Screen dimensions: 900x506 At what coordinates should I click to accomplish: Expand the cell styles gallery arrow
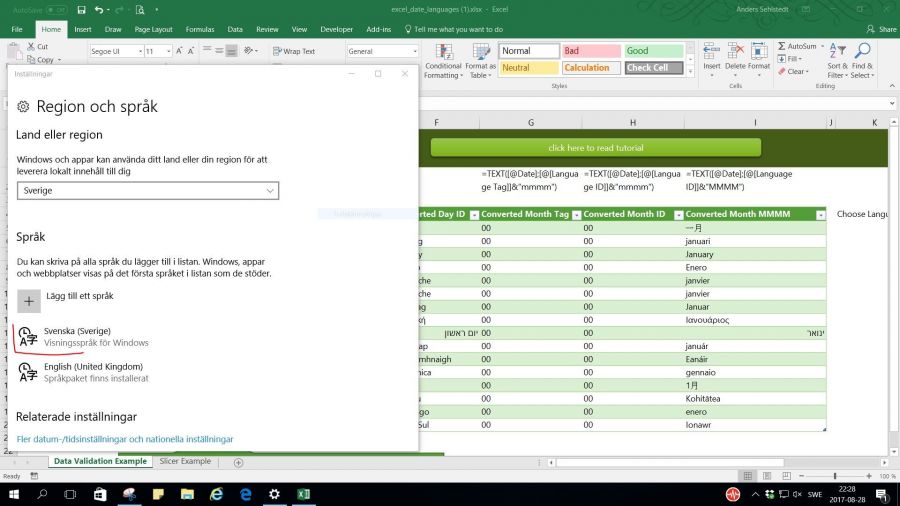point(690,72)
